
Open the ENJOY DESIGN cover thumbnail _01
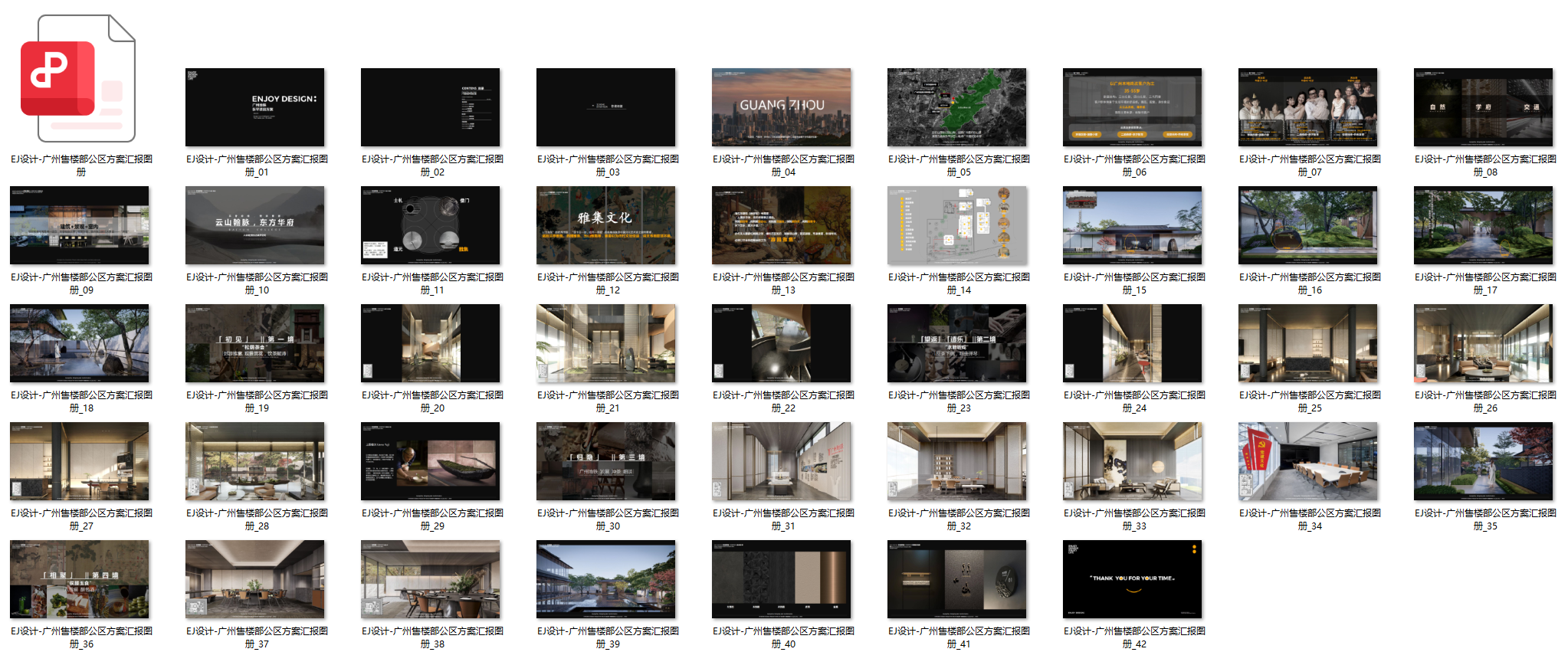[254, 107]
